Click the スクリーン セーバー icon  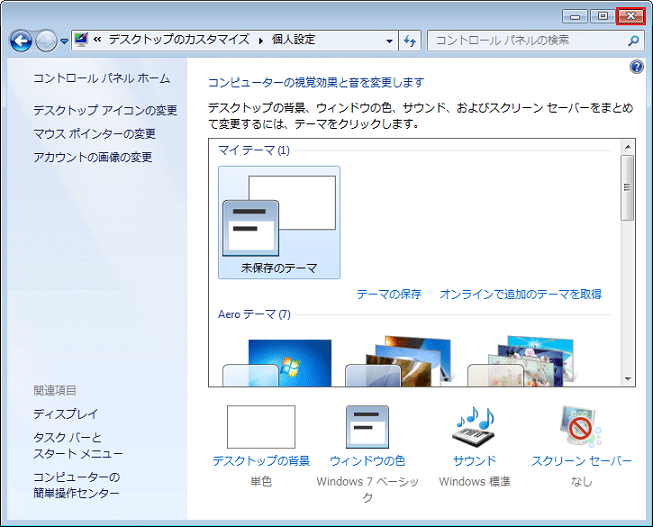tap(581, 426)
